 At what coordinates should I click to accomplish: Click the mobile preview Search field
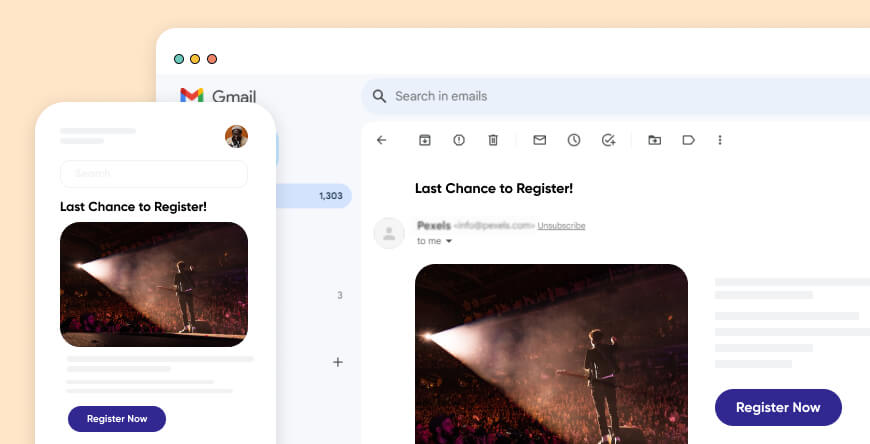point(154,174)
